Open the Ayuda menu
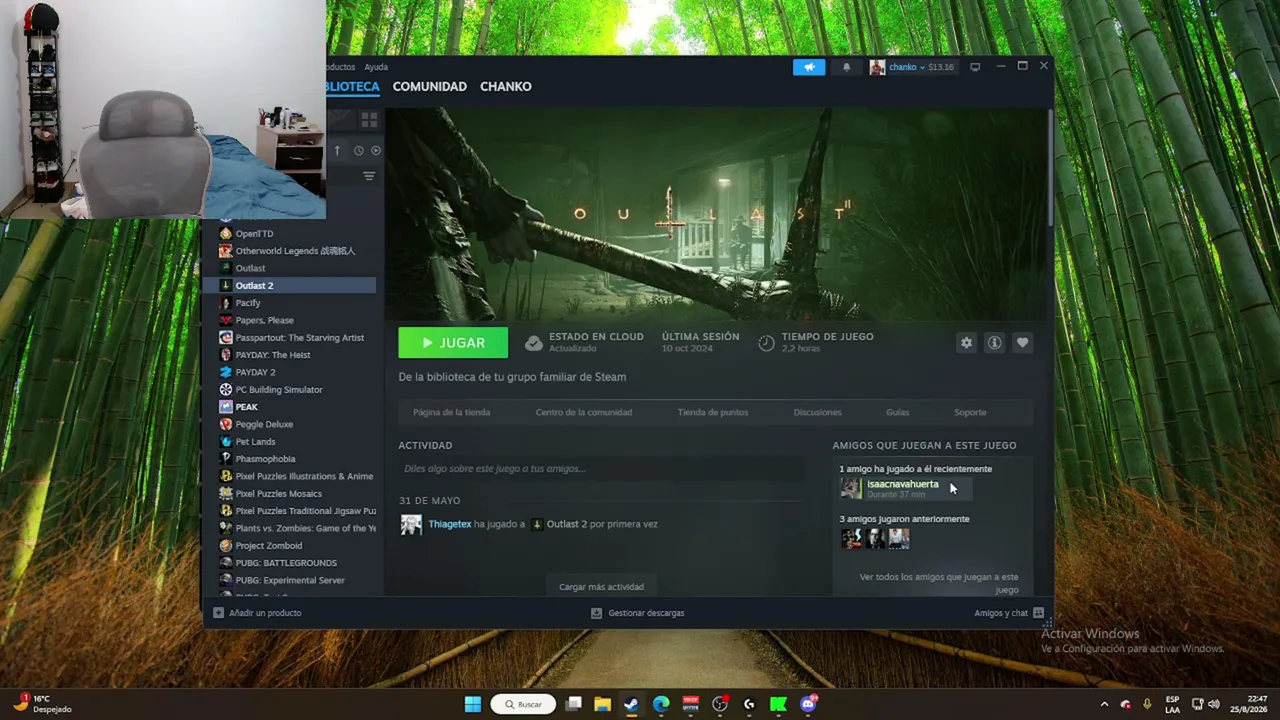 pyautogui.click(x=376, y=67)
